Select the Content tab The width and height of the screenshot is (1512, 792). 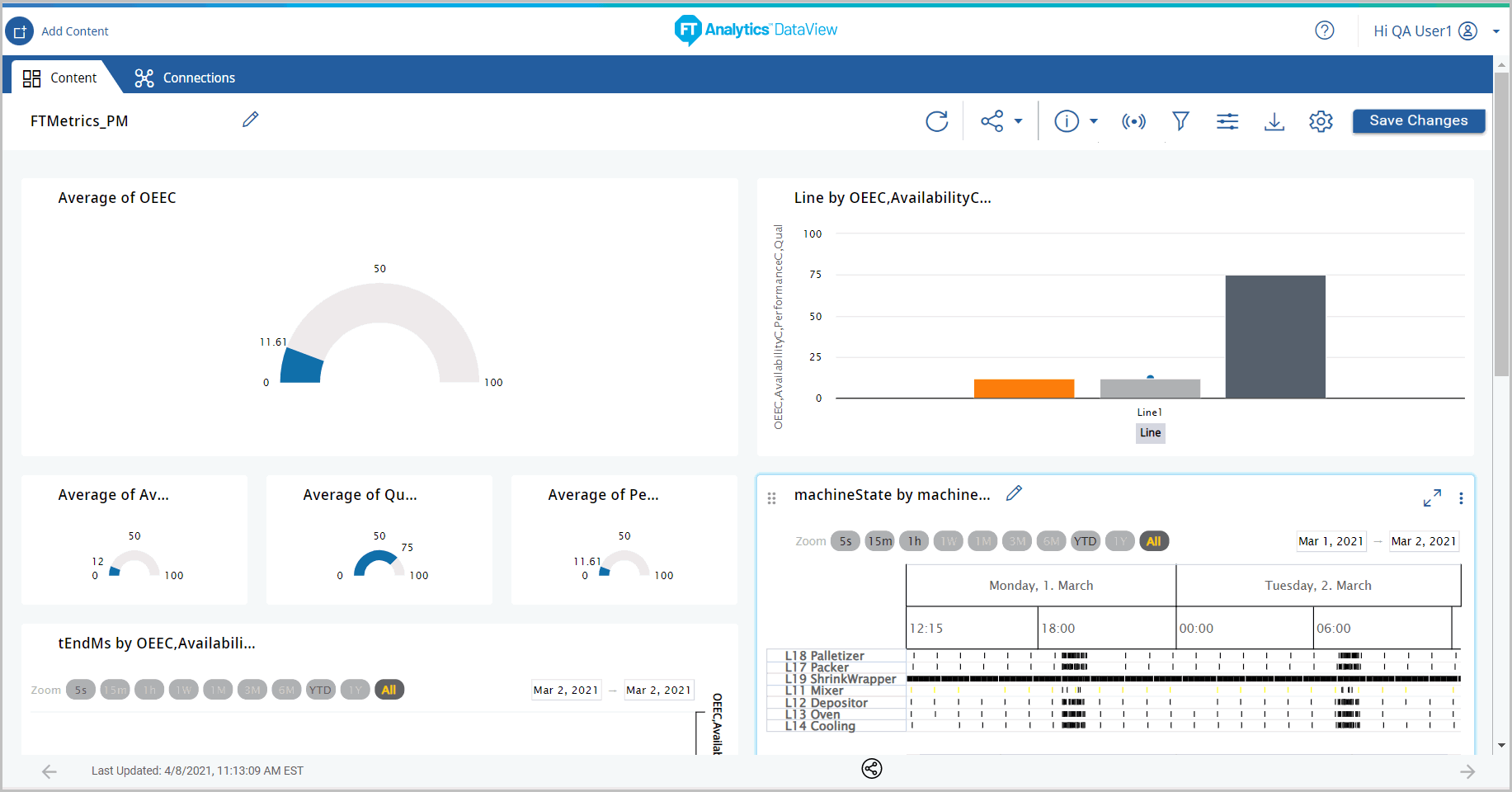(x=60, y=78)
